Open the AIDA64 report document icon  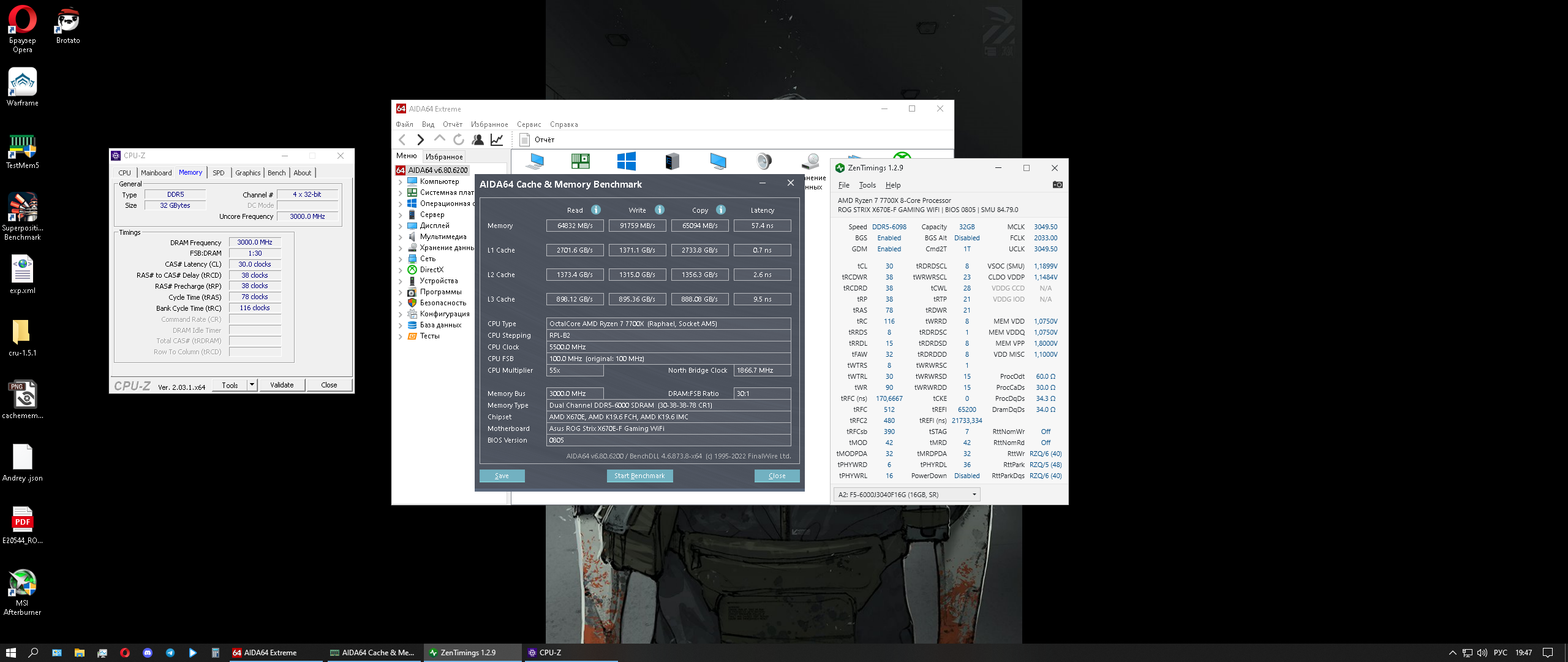pos(525,140)
